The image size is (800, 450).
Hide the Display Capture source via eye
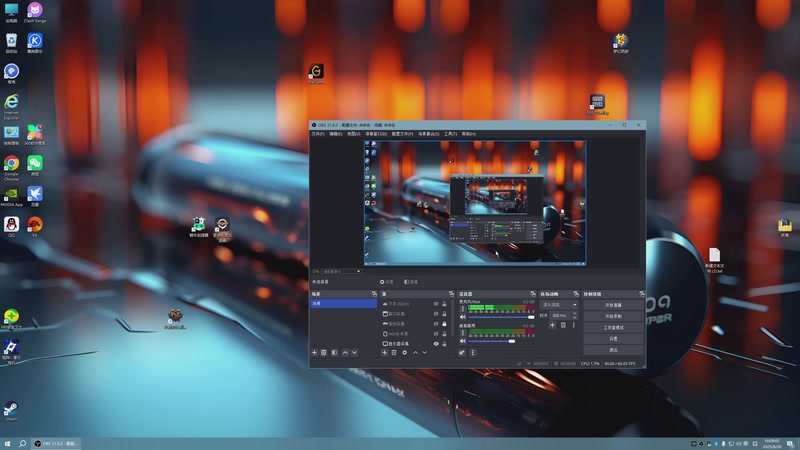(x=436, y=344)
